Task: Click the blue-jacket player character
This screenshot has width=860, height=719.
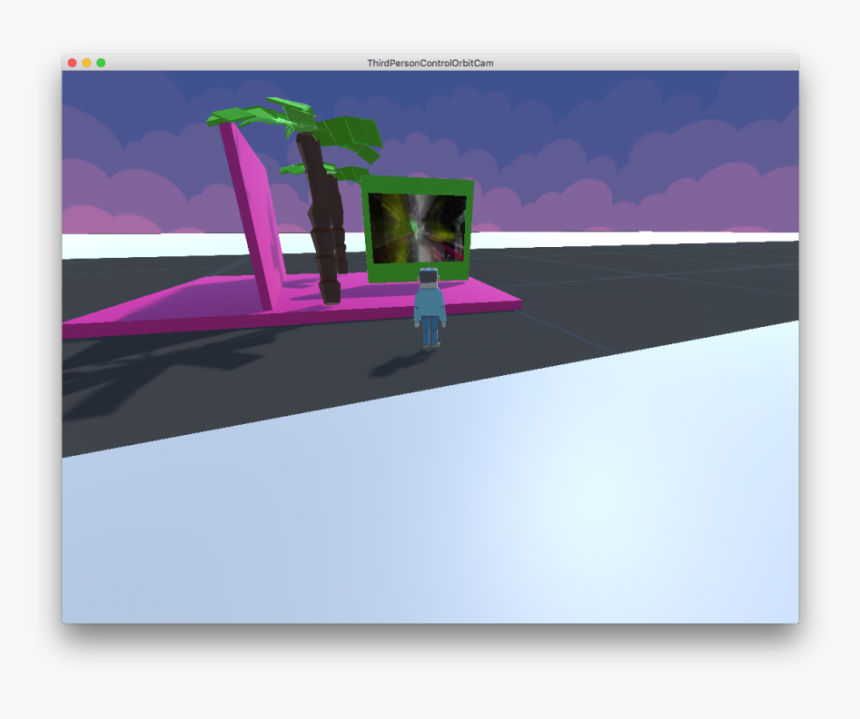Action: click(429, 308)
